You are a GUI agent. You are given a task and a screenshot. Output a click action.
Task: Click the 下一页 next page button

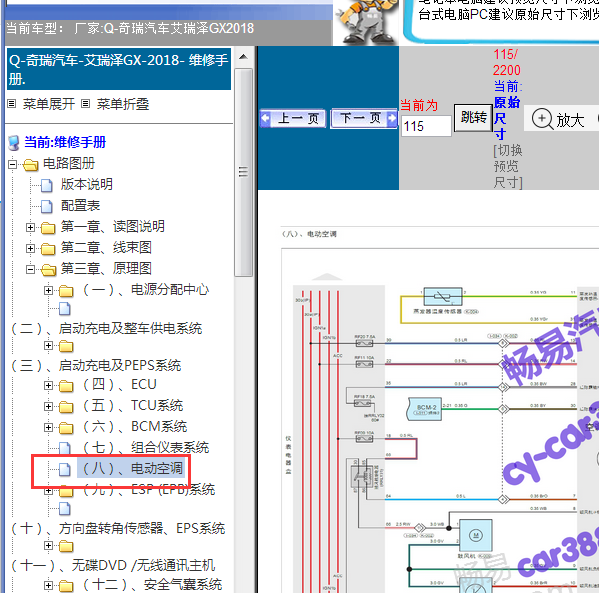(364, 118)
